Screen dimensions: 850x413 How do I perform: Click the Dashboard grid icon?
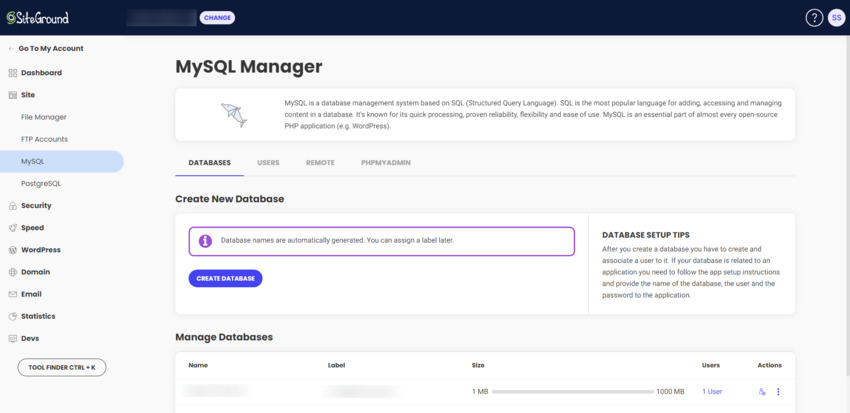pos(12,73)
